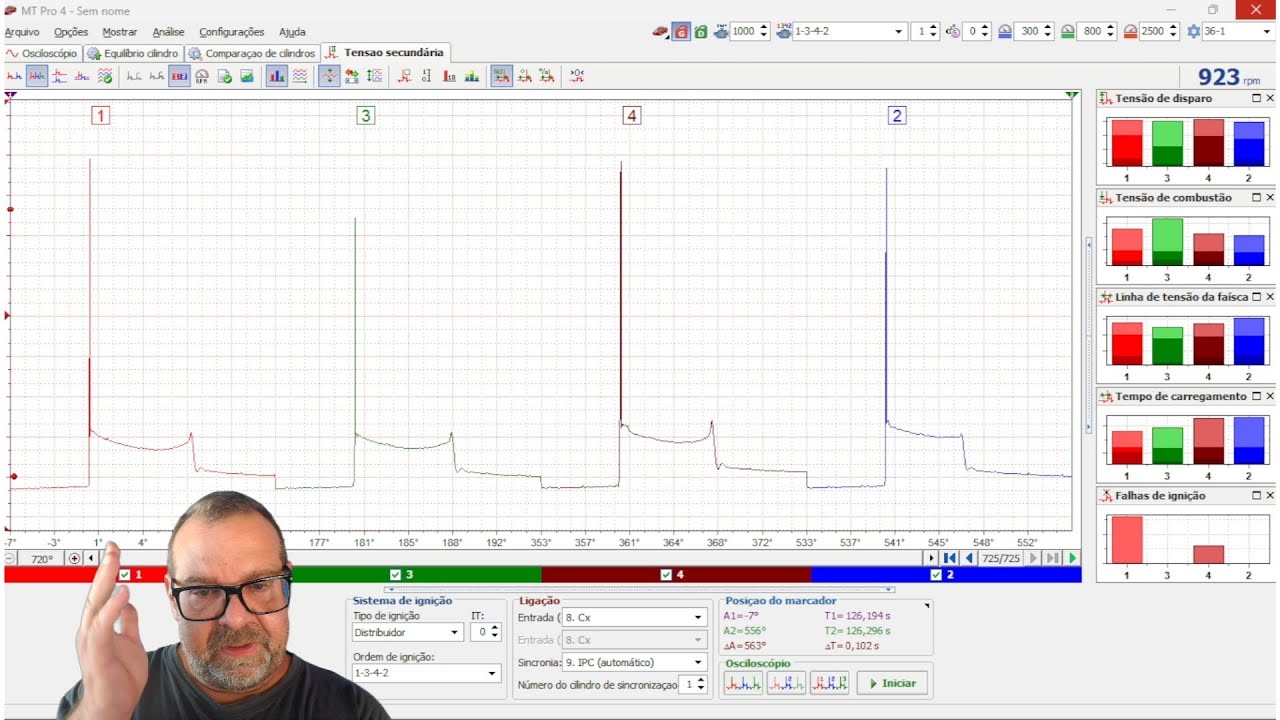This screenshot has height=720, width=1280.
Task: Click the green checkmark waveform icon
Action: pos(105,75)
